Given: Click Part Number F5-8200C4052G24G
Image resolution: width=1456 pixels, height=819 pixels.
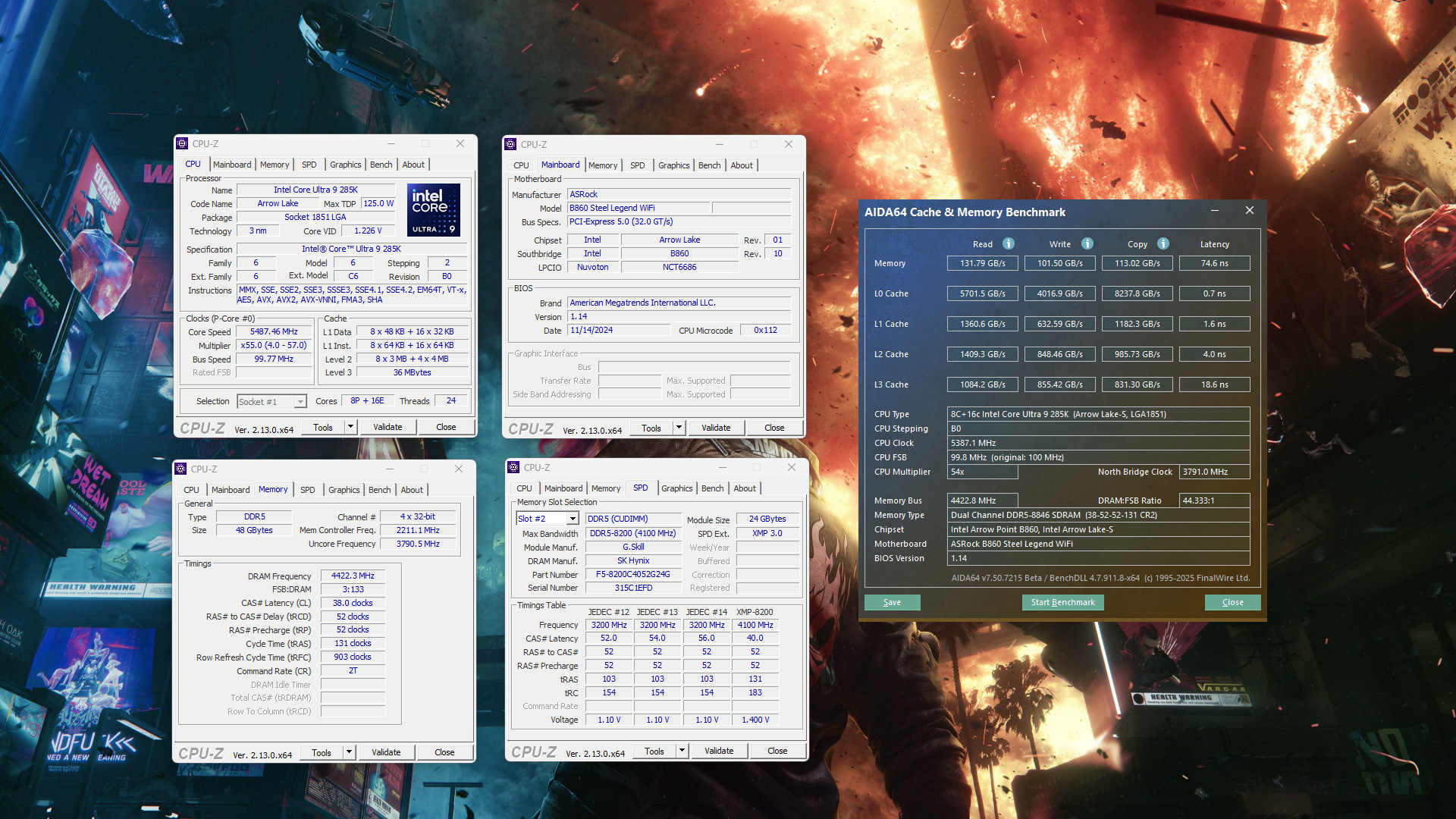Looking at the screenshot, I should pyautogui.click(x=633, y=574).
